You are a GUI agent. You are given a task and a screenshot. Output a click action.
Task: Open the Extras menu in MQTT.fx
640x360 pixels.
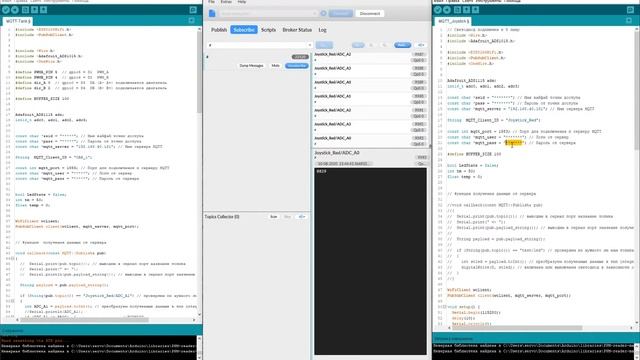pos(226,2)
